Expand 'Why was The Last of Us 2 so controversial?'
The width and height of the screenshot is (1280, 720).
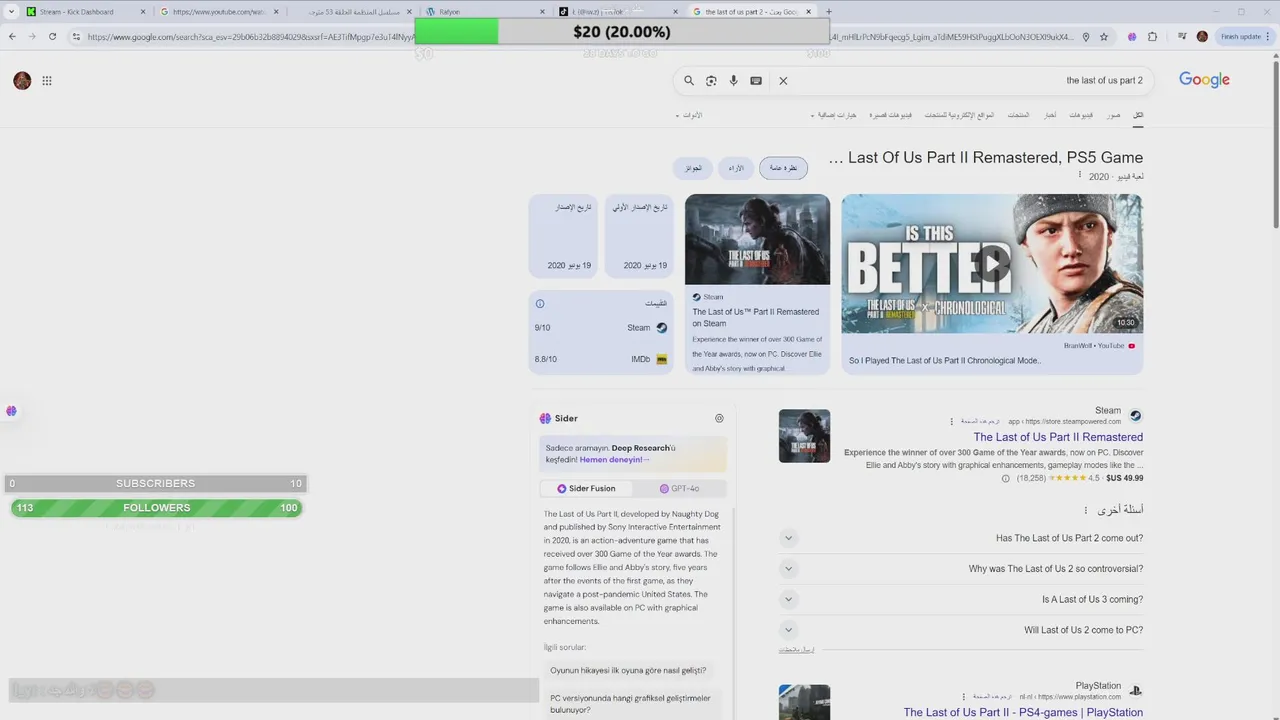pyautogui.click(x=961, y=569)
